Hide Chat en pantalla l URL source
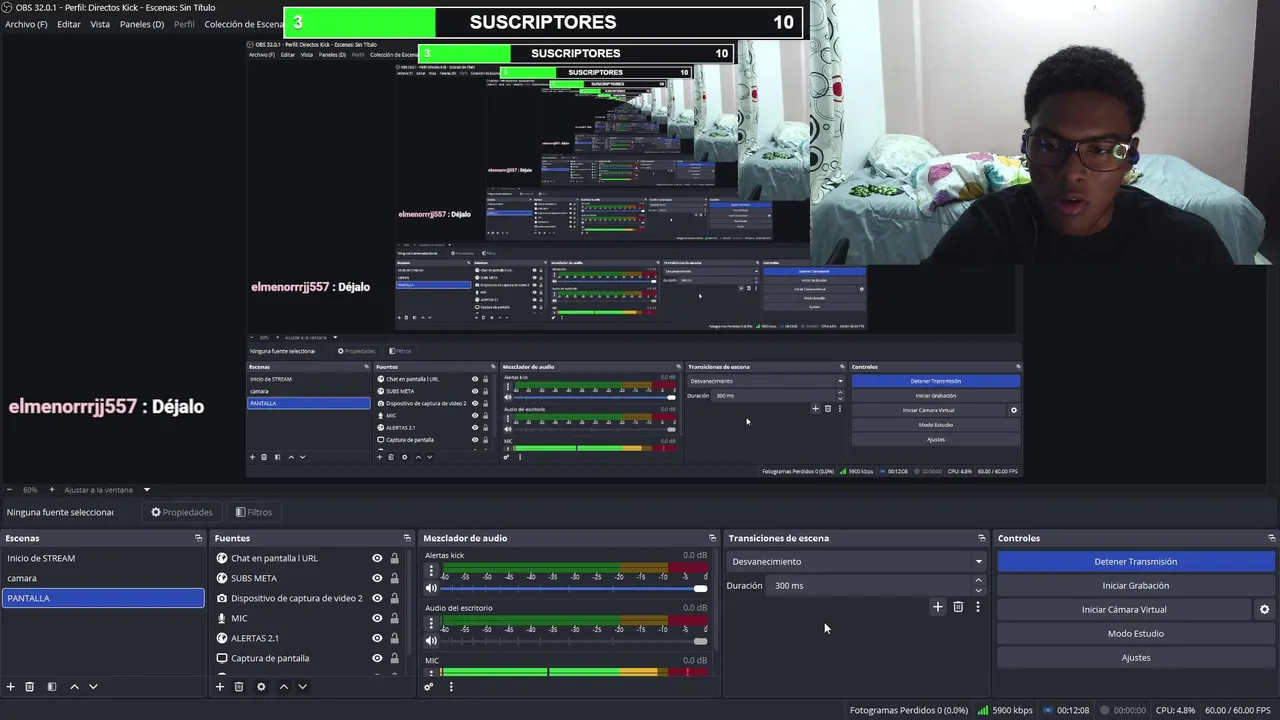Image resolution: width=1280 pixels, height=720 pixels. (x=377, y=558)
